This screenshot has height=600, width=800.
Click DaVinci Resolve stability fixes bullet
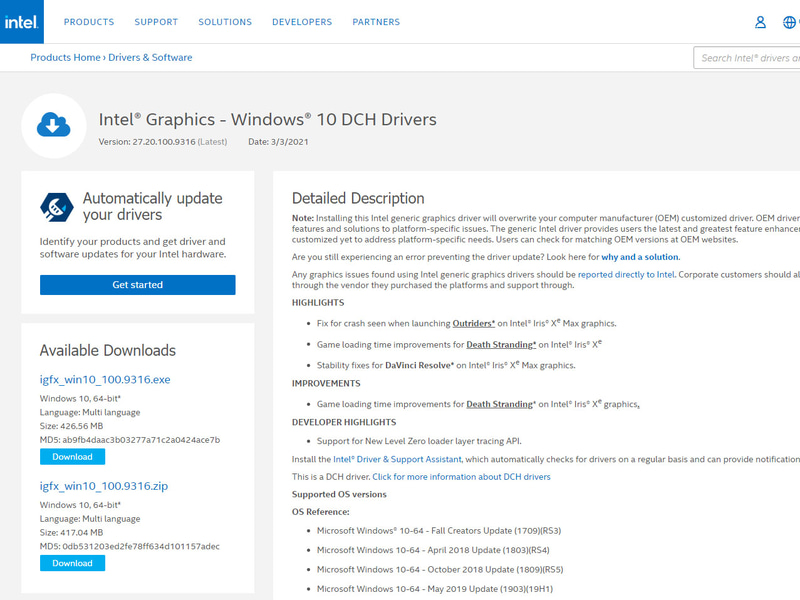tap(446, 365)
